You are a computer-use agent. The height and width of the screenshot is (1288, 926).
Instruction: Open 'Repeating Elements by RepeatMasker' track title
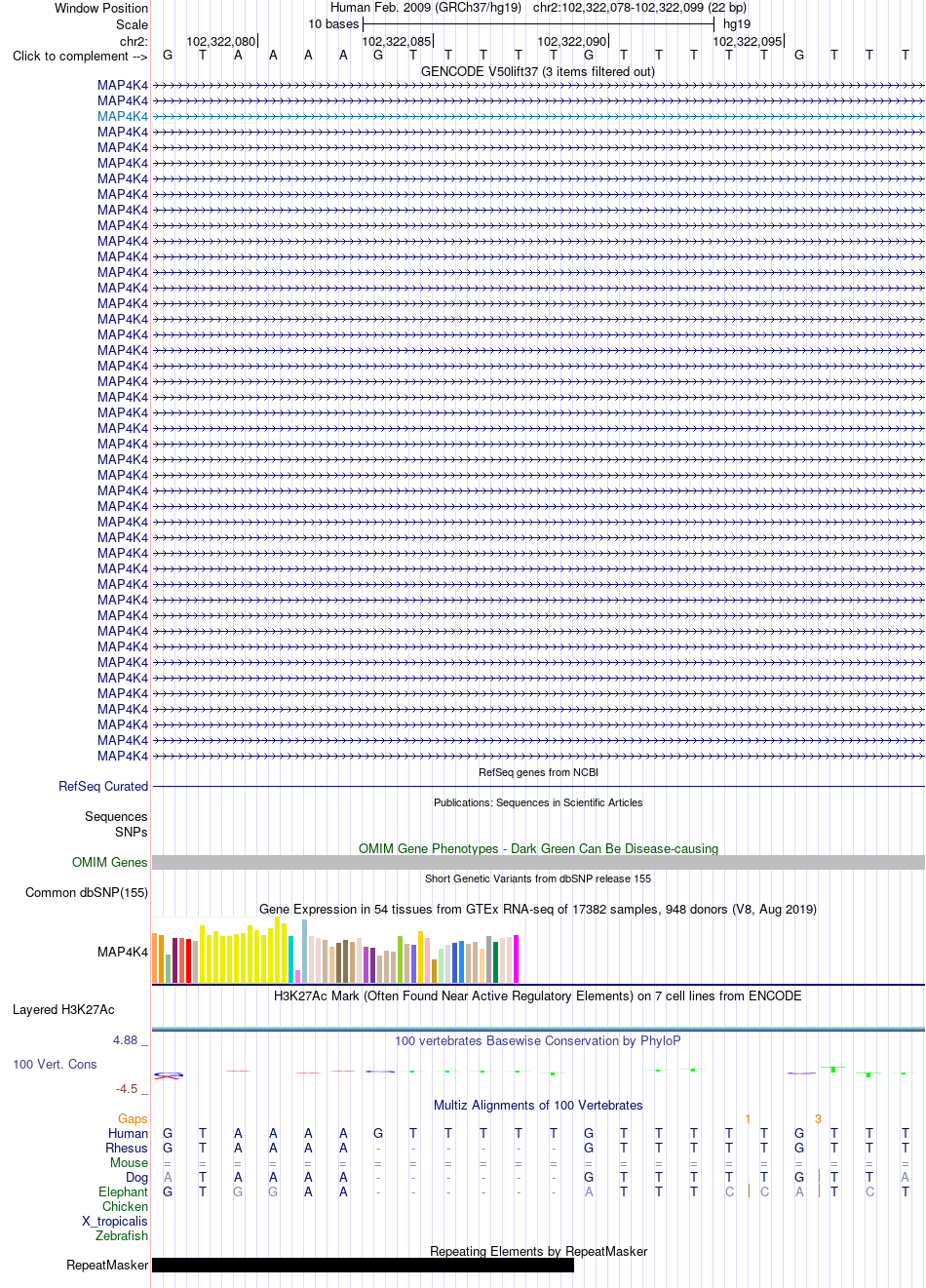click(538, 1251)
